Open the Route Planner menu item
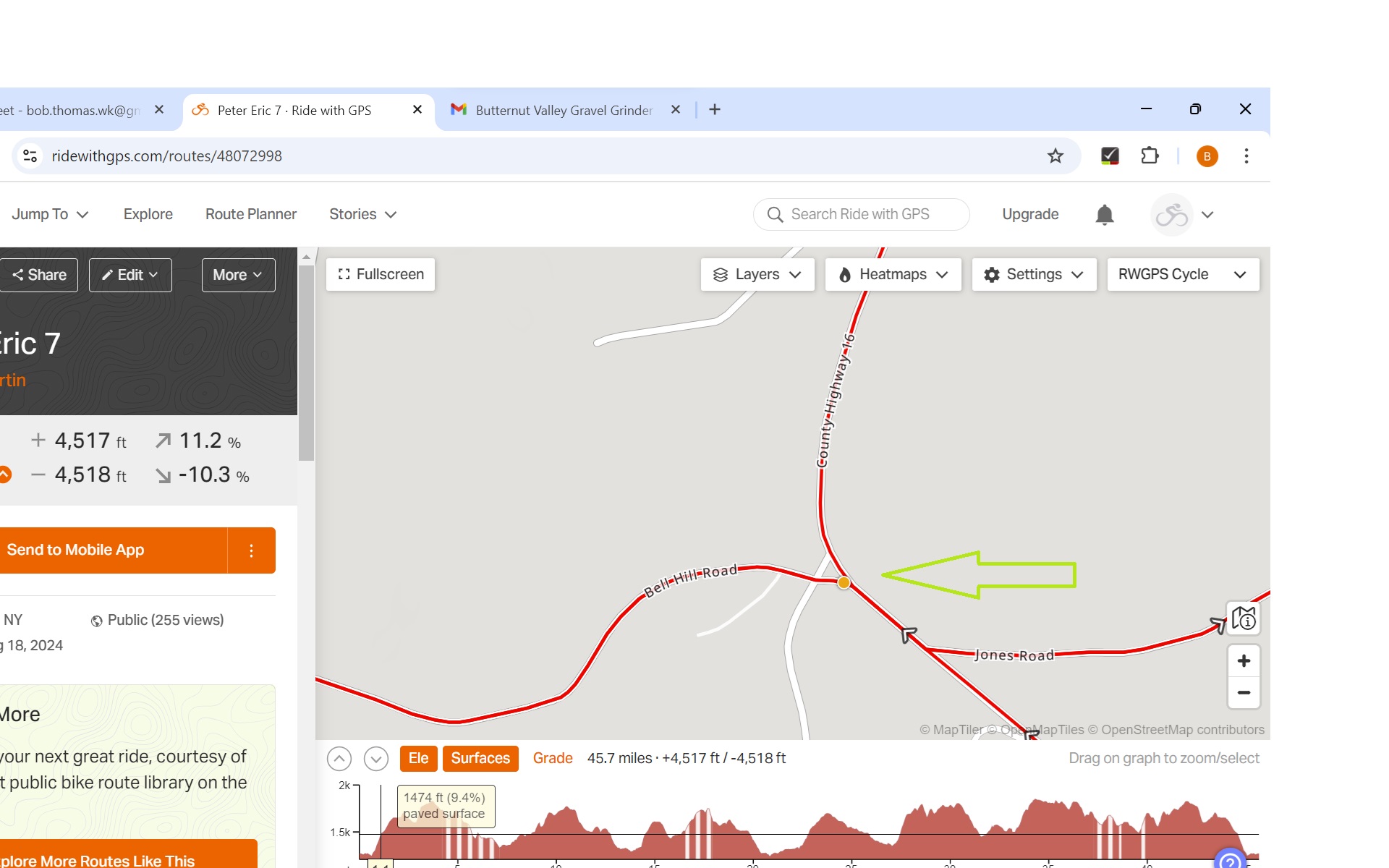 pos(250,215)
